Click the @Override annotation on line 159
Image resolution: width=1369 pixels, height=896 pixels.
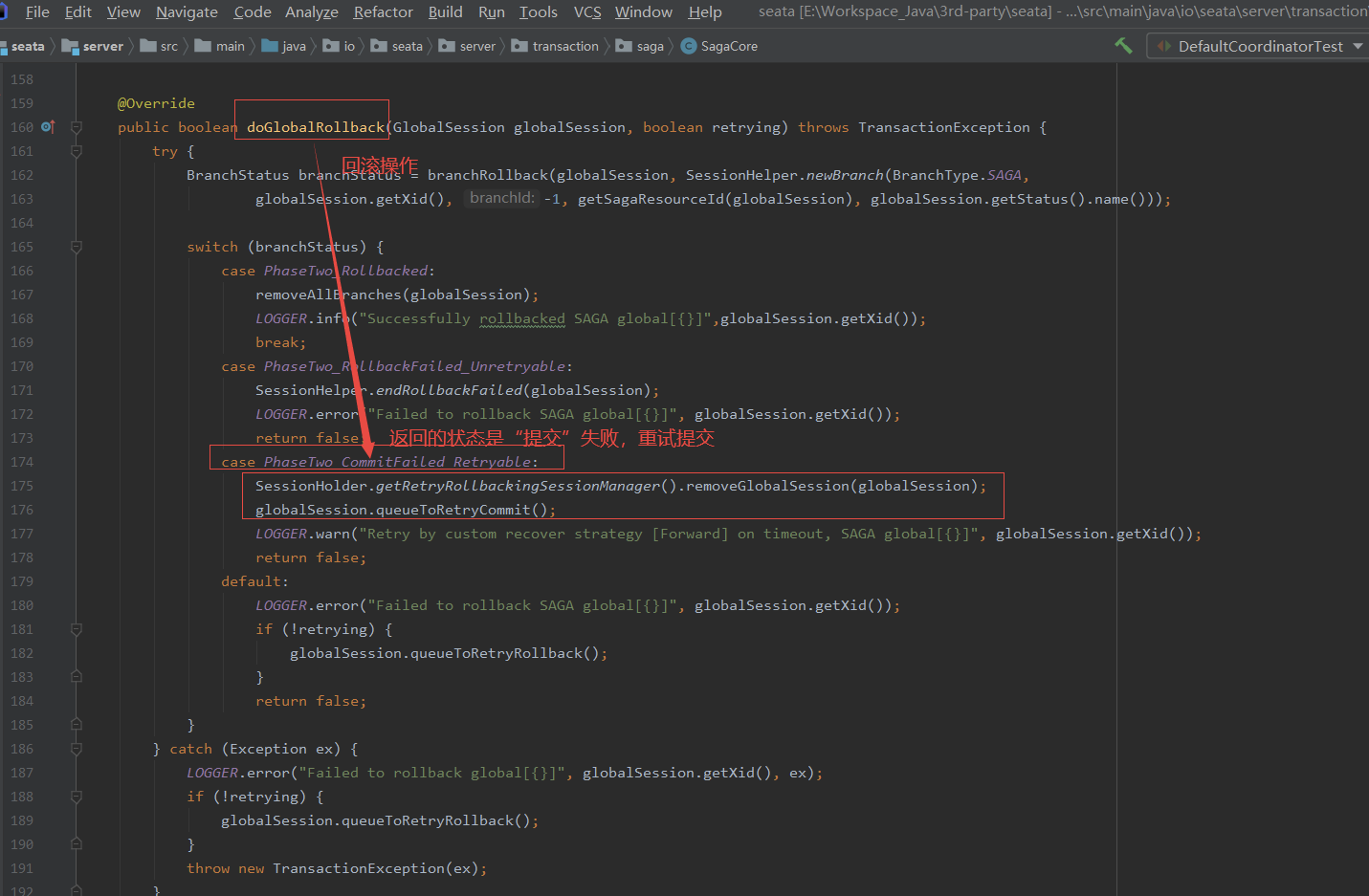pos(156,103)
